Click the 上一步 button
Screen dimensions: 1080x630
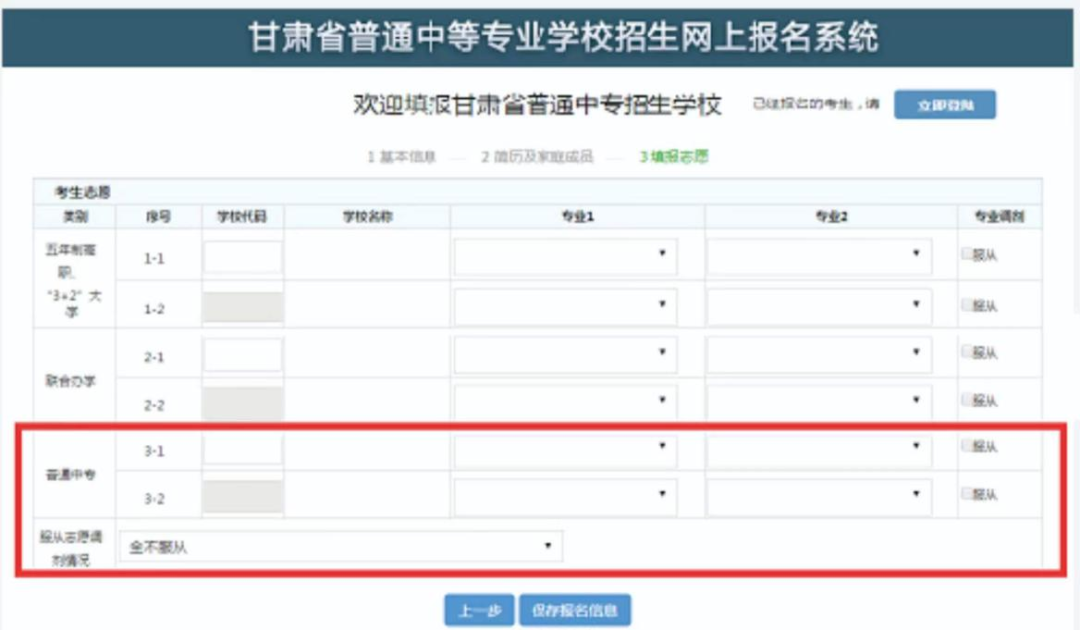(x=479, y=609)
